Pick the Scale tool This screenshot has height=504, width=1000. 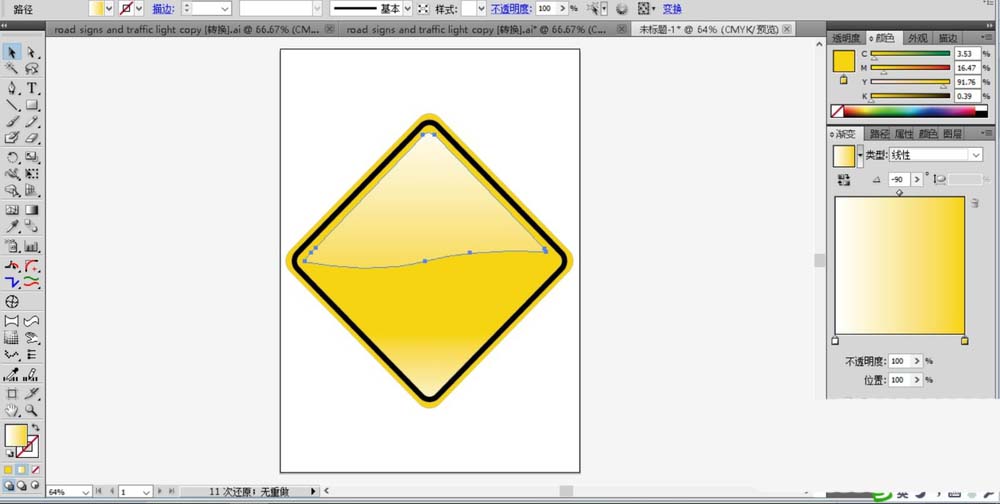pos(31,157)
